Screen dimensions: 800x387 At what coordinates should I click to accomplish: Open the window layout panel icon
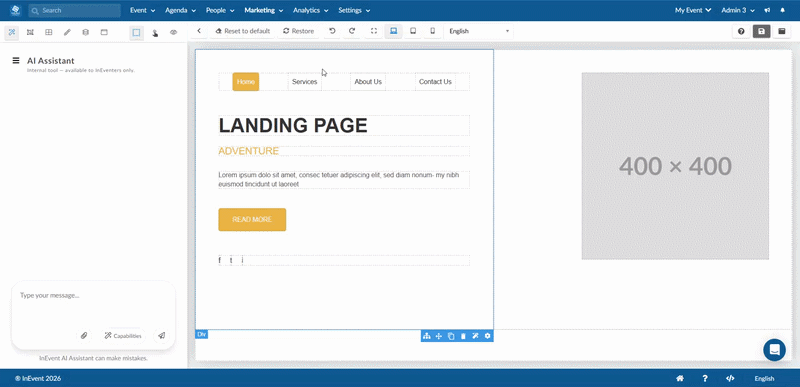pos(104,32)
